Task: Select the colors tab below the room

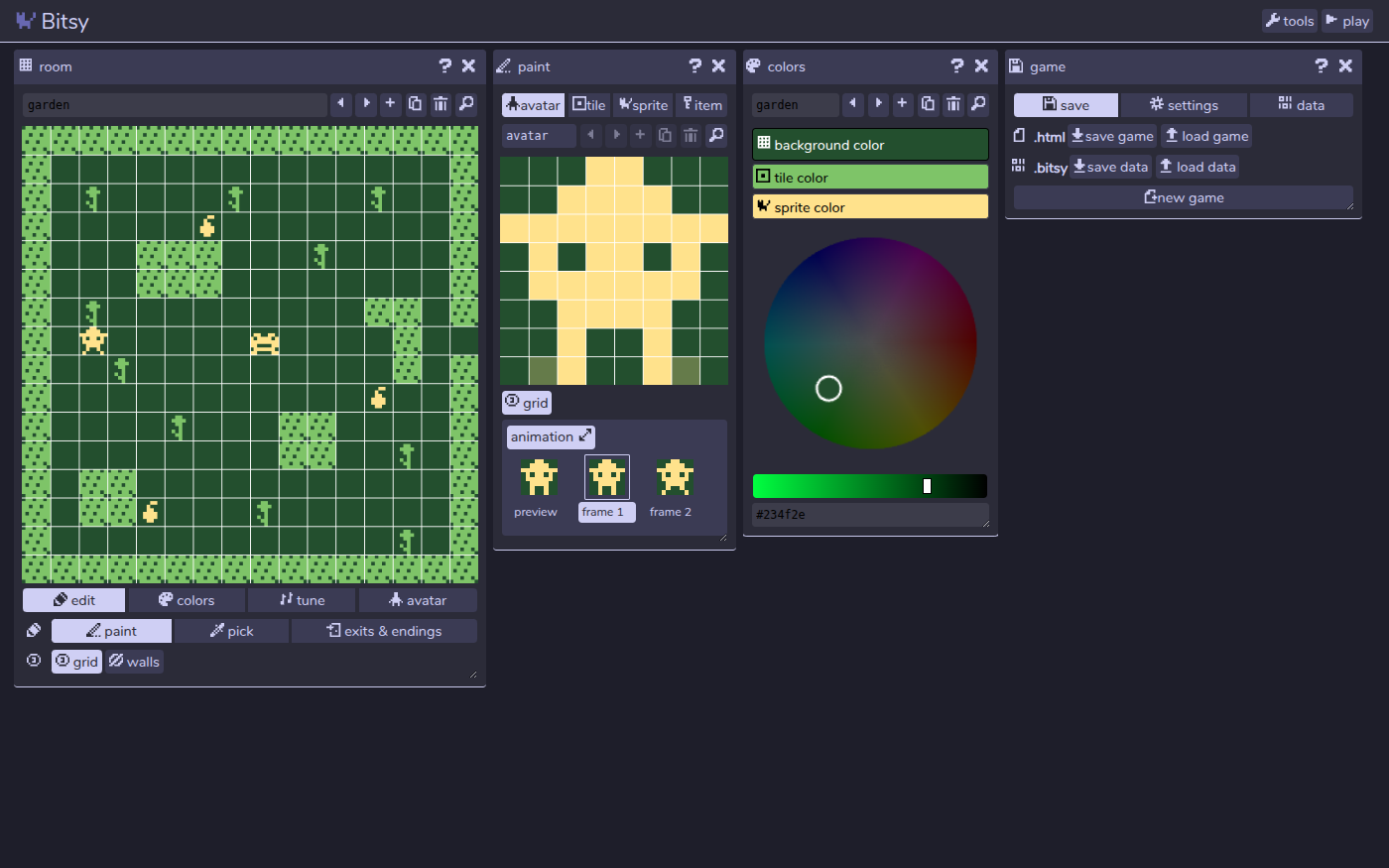Action: click(186, 600)
